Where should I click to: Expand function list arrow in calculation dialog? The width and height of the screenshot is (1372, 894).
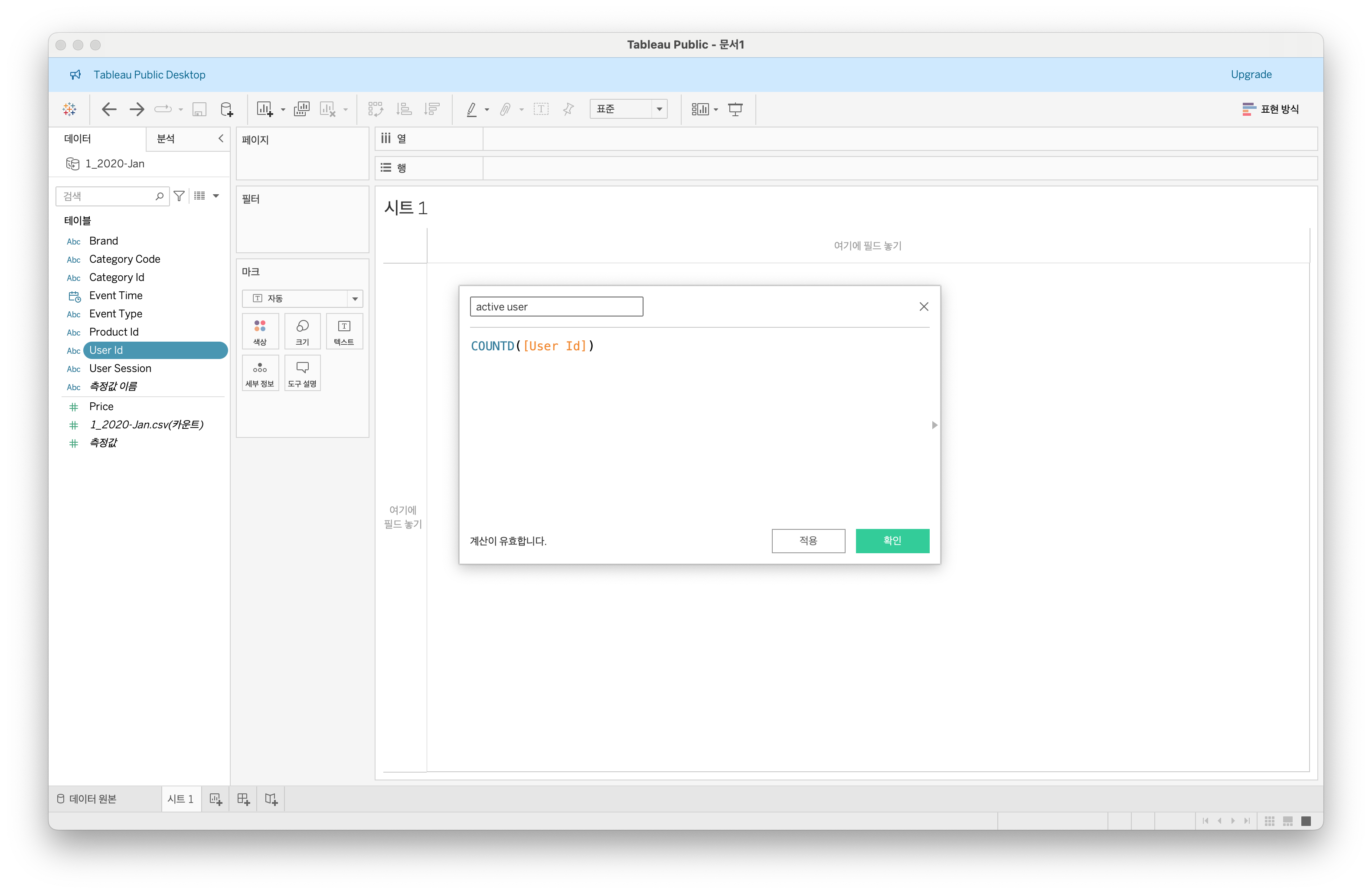(934, 425)
